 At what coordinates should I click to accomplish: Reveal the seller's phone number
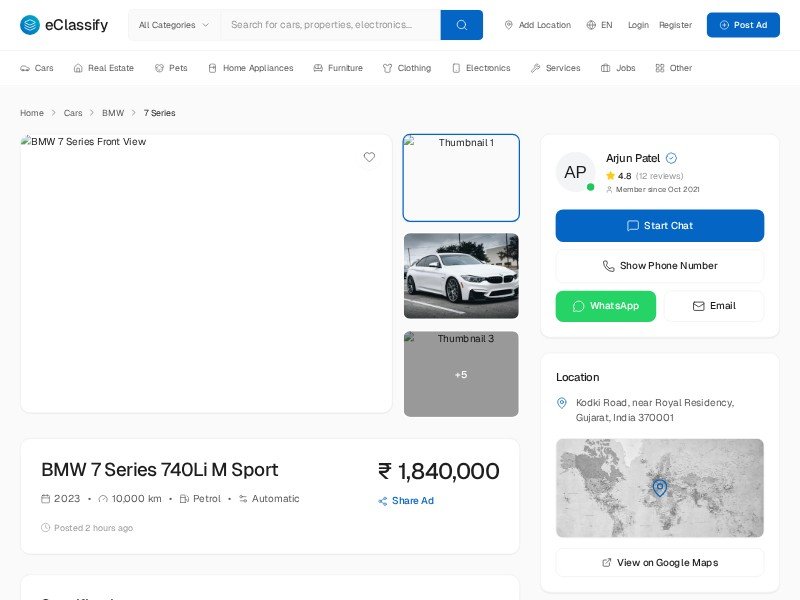point(660,266)
